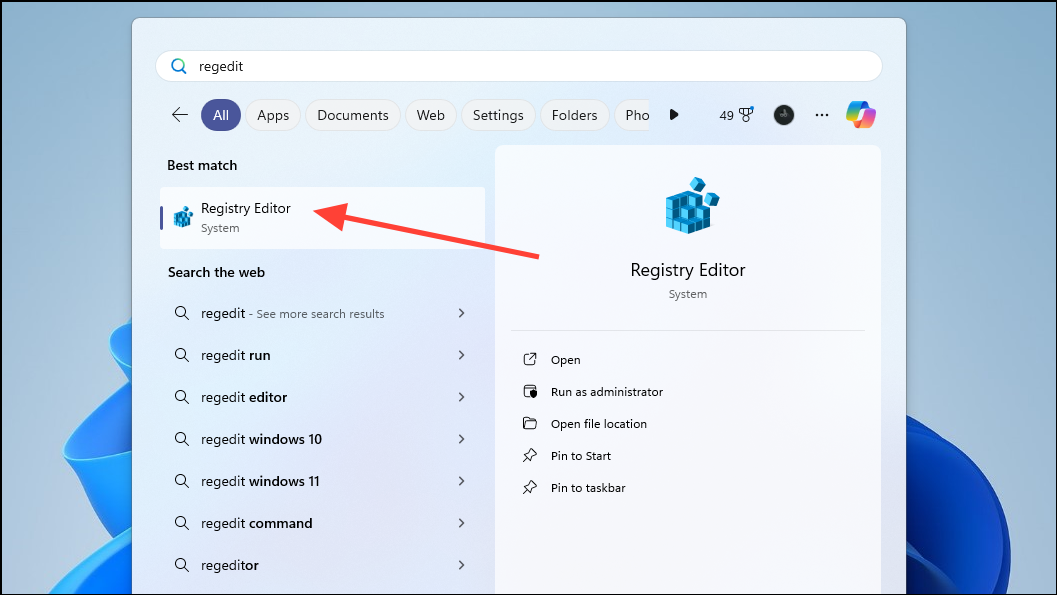Click search icon beside 'regedit run'
This screenshot has height=595, width=1057.
(x=182, y=354)
